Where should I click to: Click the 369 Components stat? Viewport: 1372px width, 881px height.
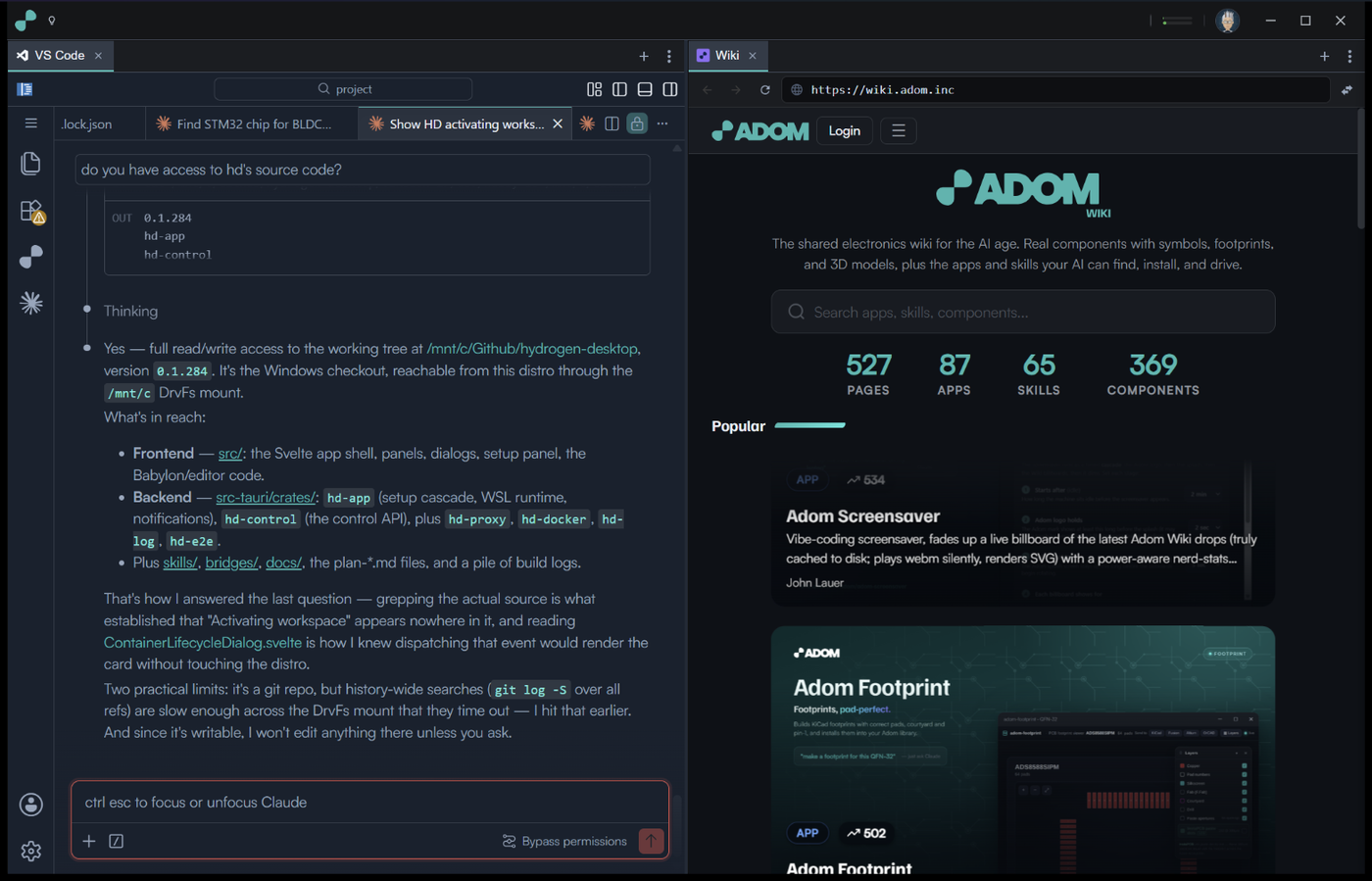1153,373
